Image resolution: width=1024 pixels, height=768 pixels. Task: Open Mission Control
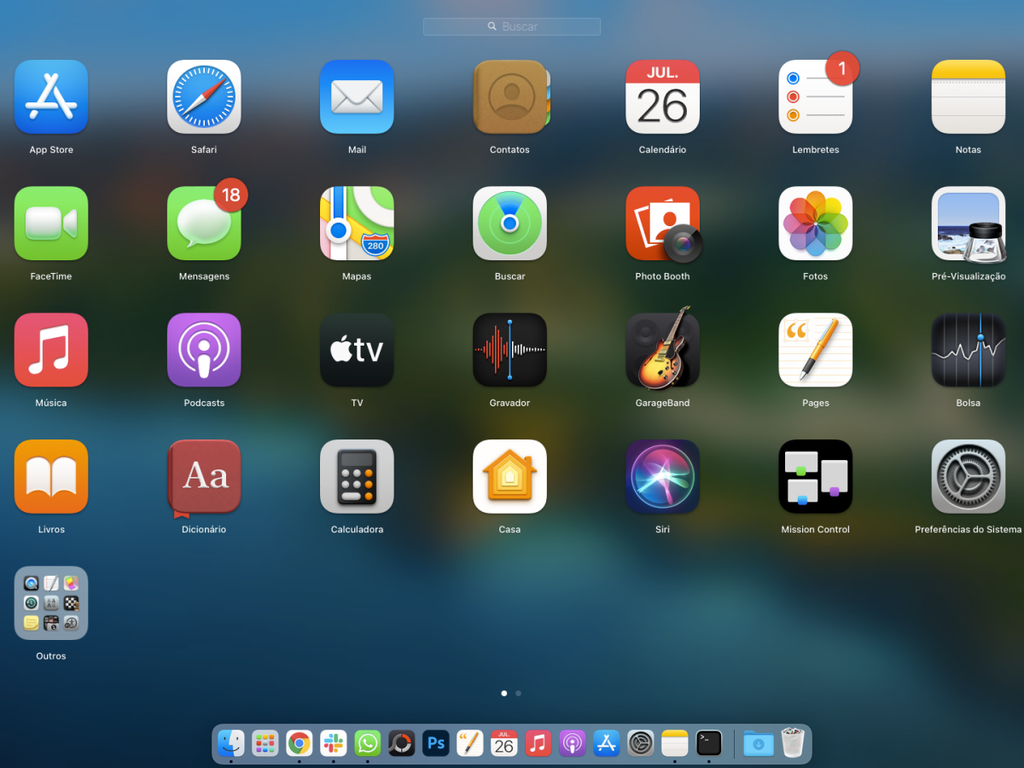815,477
